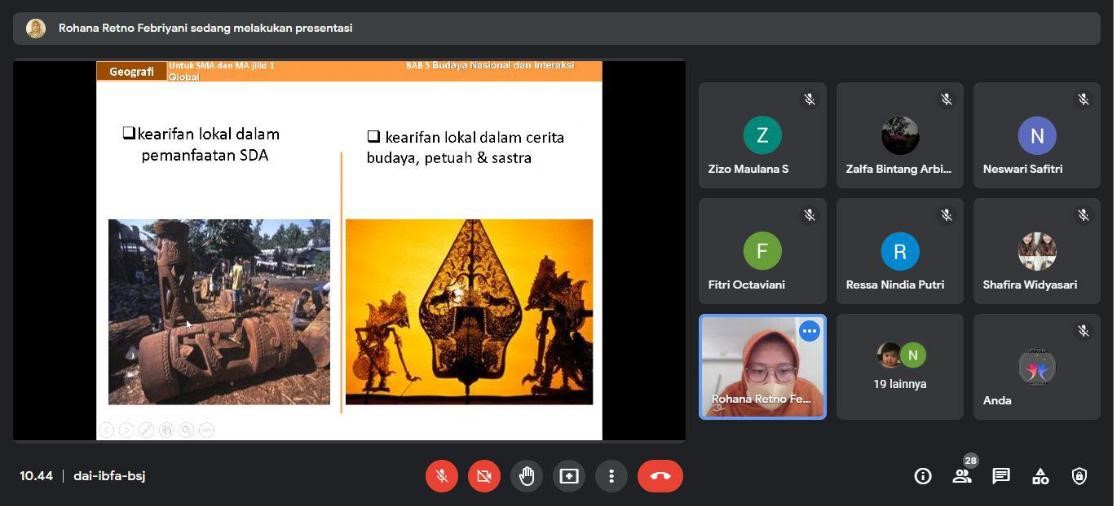Raise hand using the hand icon
The width and height of the screenshot is (1114, 506).
[x=527, y=476]
